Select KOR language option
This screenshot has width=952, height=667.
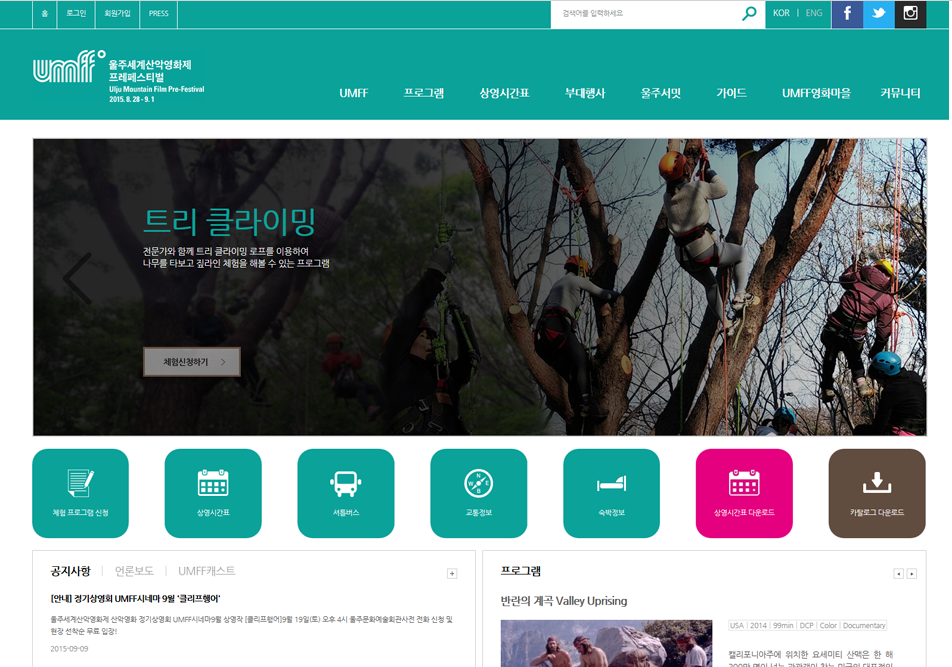[x=782, y=14]
